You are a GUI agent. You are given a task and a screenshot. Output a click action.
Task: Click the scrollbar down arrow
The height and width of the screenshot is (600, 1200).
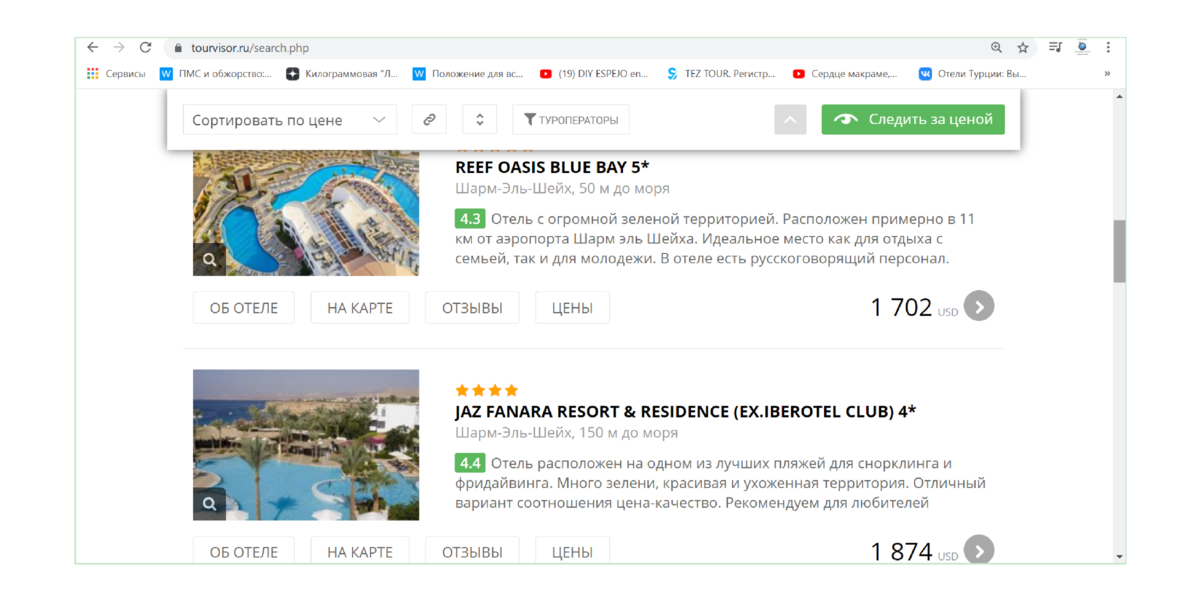point(1119,557)
